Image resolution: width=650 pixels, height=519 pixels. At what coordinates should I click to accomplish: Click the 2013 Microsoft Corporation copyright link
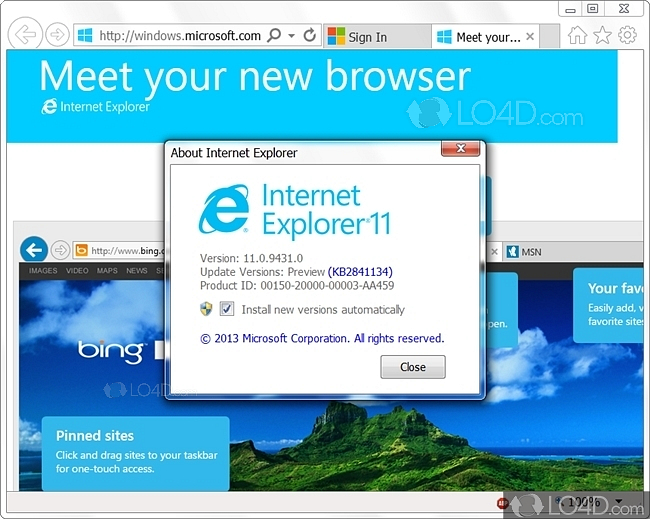click(x=322, y=339)
